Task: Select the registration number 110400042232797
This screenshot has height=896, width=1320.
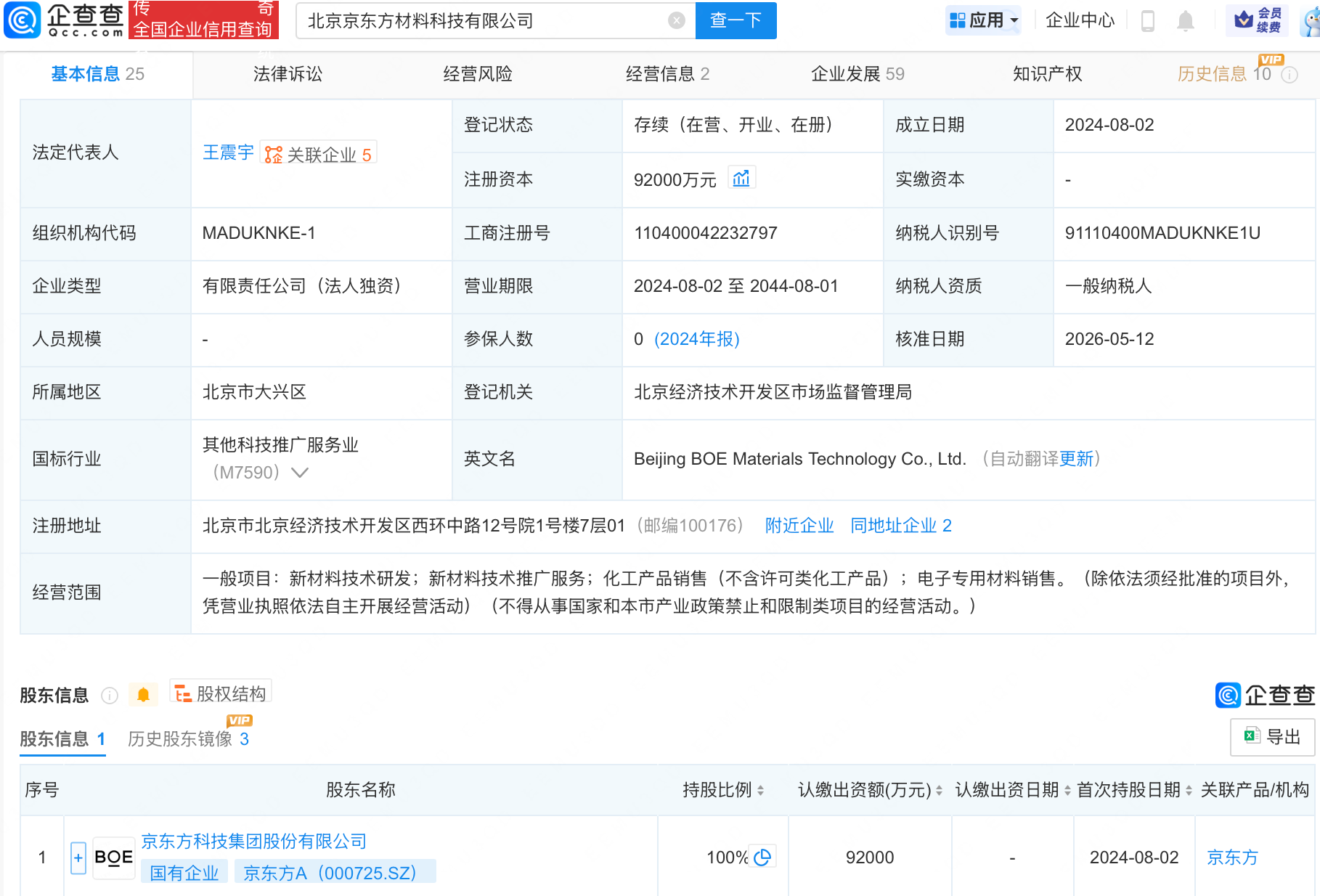Action: point(706,233)
